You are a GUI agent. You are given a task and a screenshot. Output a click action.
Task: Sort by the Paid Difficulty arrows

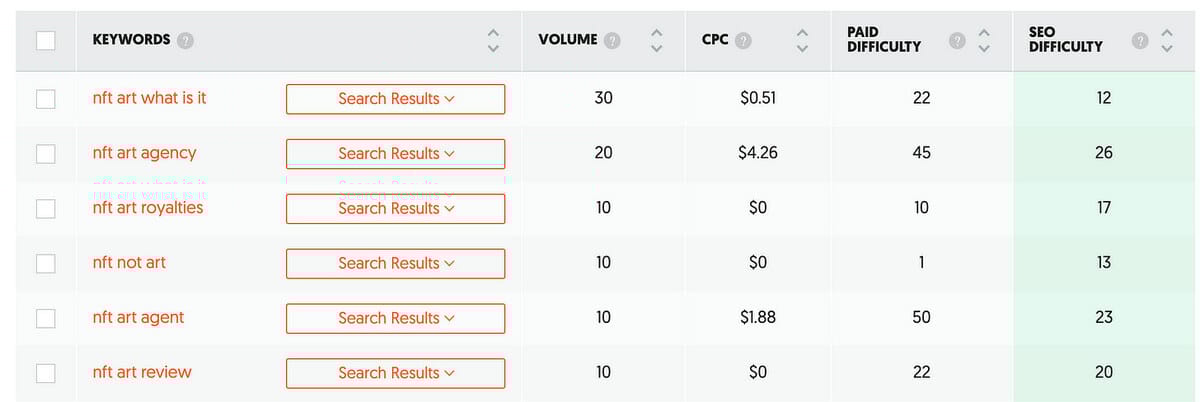coord(984,40)
